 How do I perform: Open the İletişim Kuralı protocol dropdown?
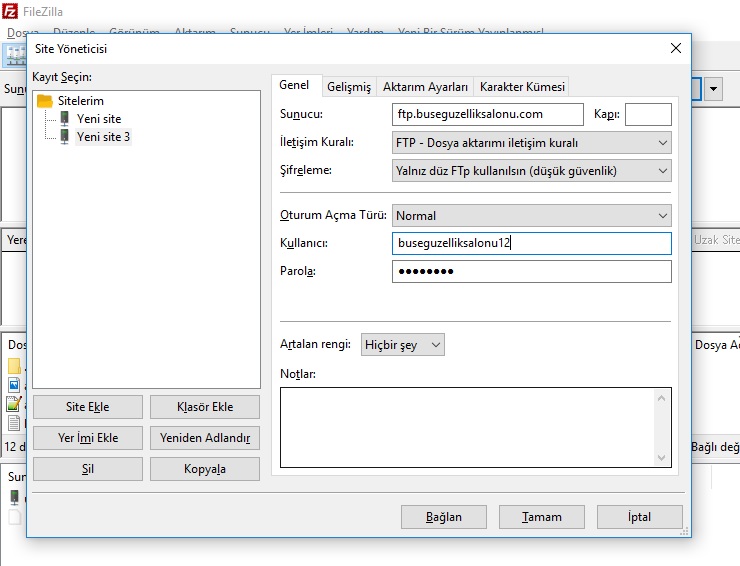coord(531,143)
